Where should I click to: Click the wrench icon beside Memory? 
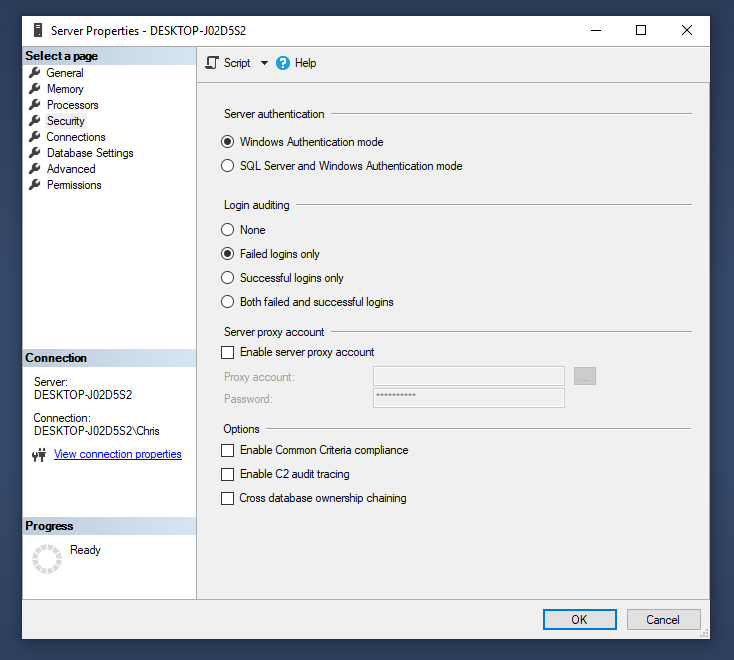click(35, 89)
